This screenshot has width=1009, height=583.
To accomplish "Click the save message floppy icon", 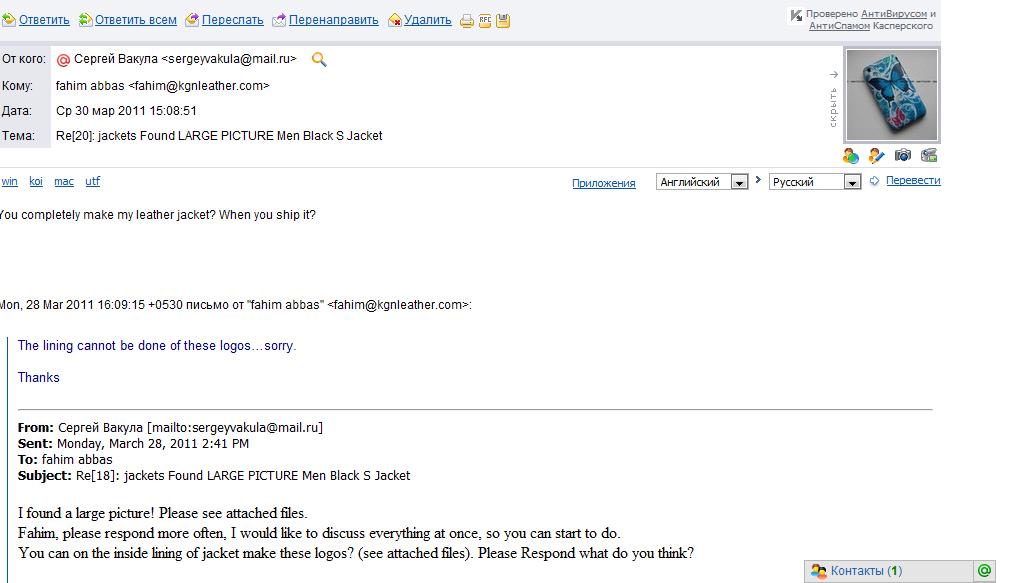I will pyautogui.click(x=503, y=20).
